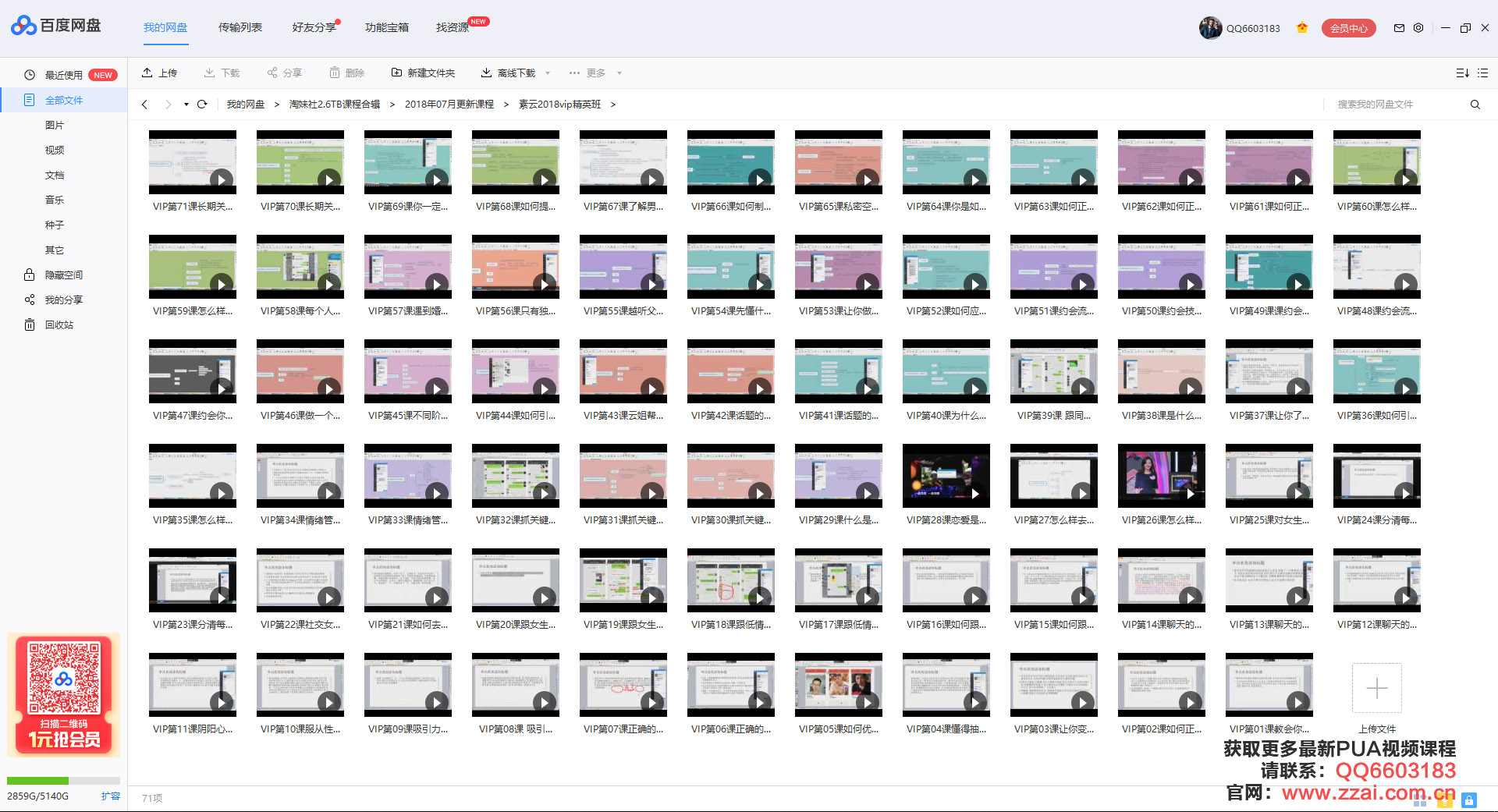Open the 我的网盘 tab
The width and height of the screenshot is (1498, 812).
click(165, 27)
